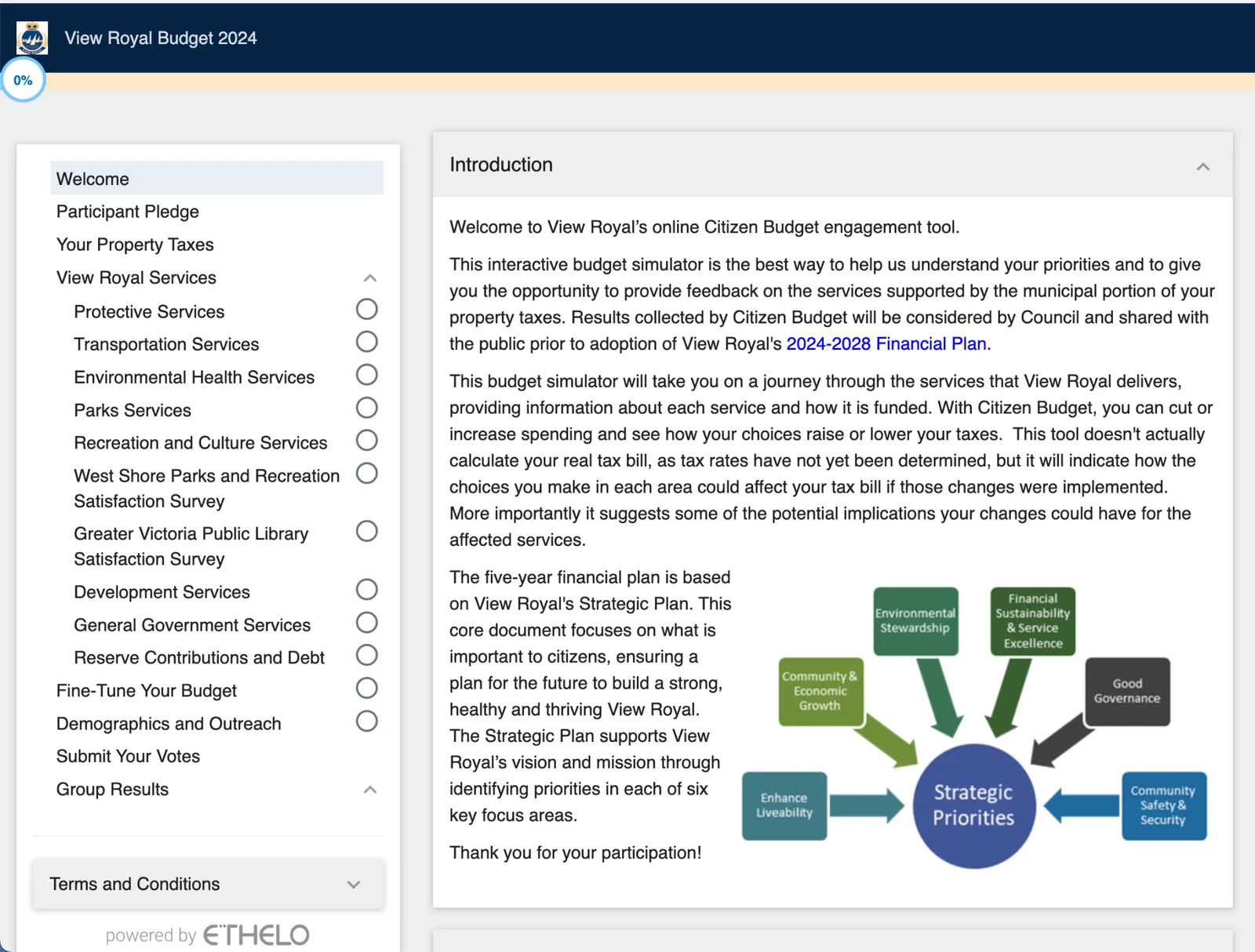Go to Participant Pledge

pos(127,212)
